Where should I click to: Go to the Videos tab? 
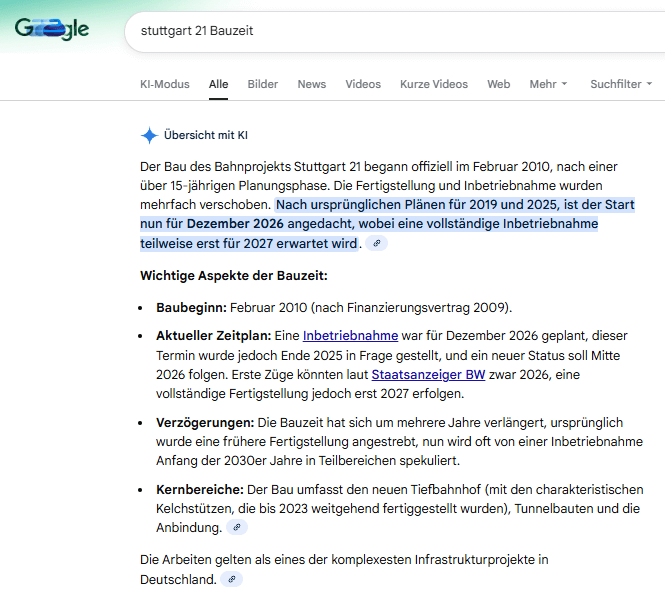coord(363,84)
